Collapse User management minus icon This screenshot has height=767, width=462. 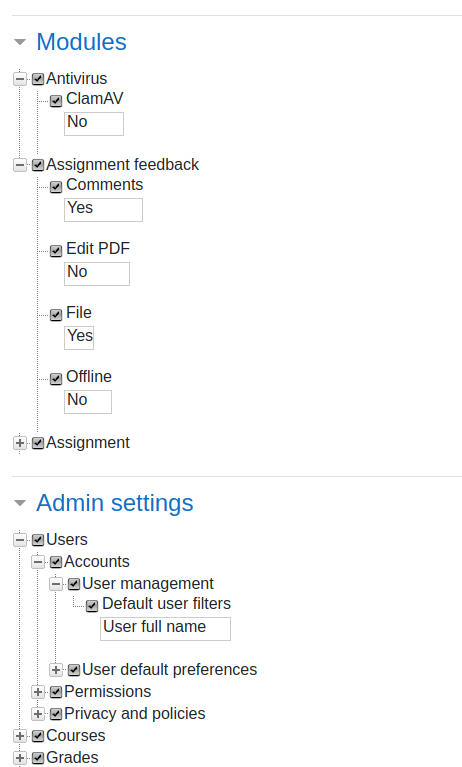(x=56, y=584)
